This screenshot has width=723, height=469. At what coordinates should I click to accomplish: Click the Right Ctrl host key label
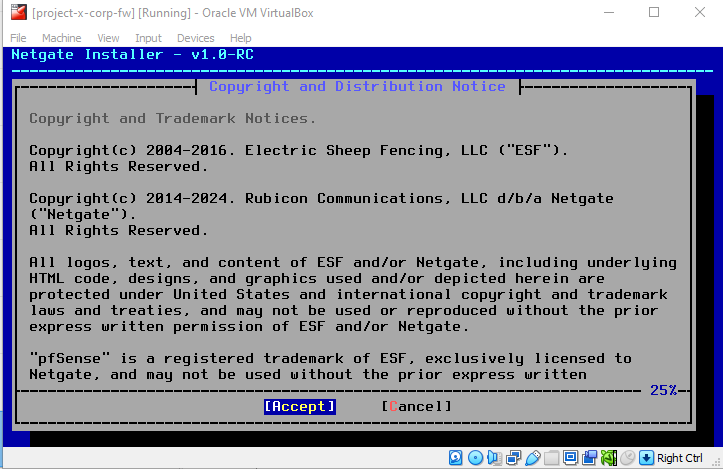pyautogui.click(x=680, y=458)
